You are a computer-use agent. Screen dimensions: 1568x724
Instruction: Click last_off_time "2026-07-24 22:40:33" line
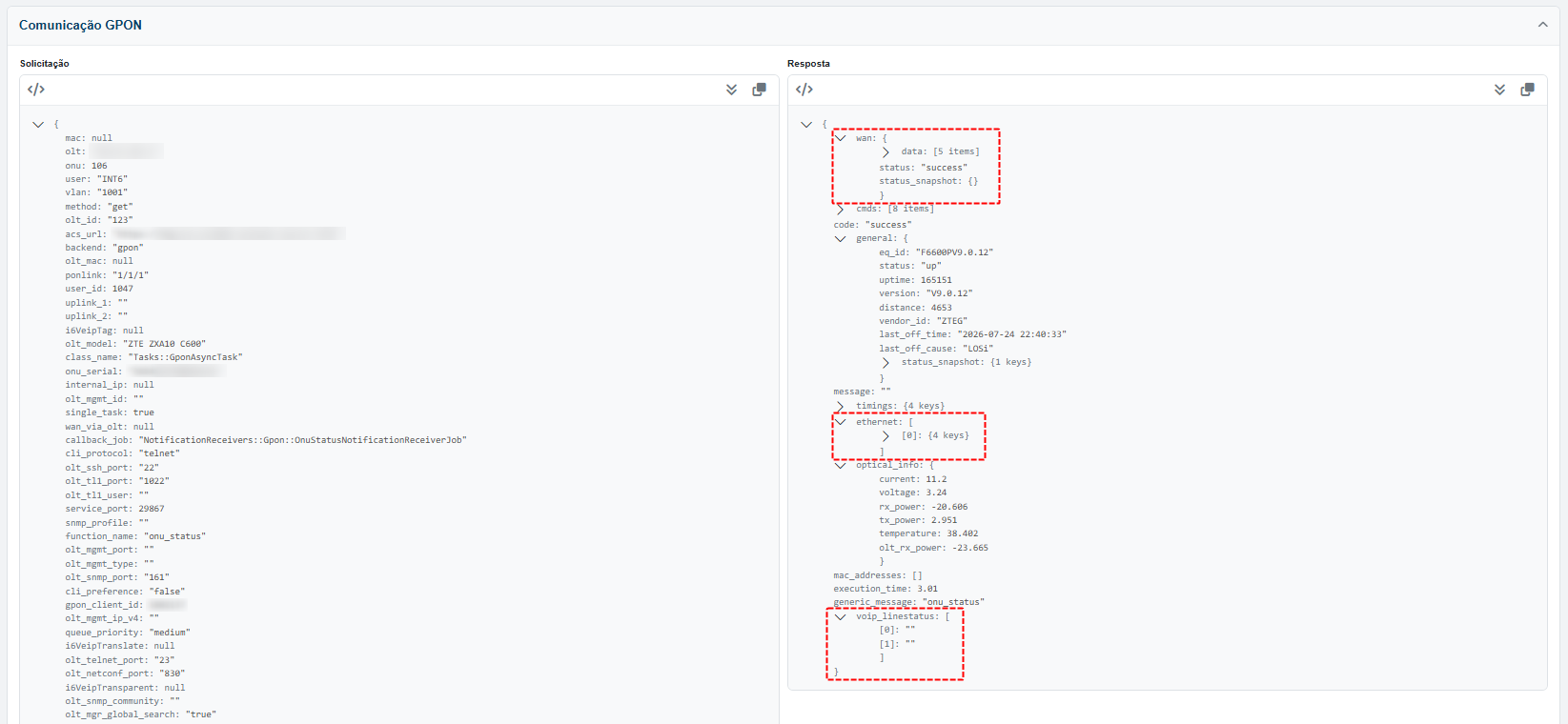[972, 334]
